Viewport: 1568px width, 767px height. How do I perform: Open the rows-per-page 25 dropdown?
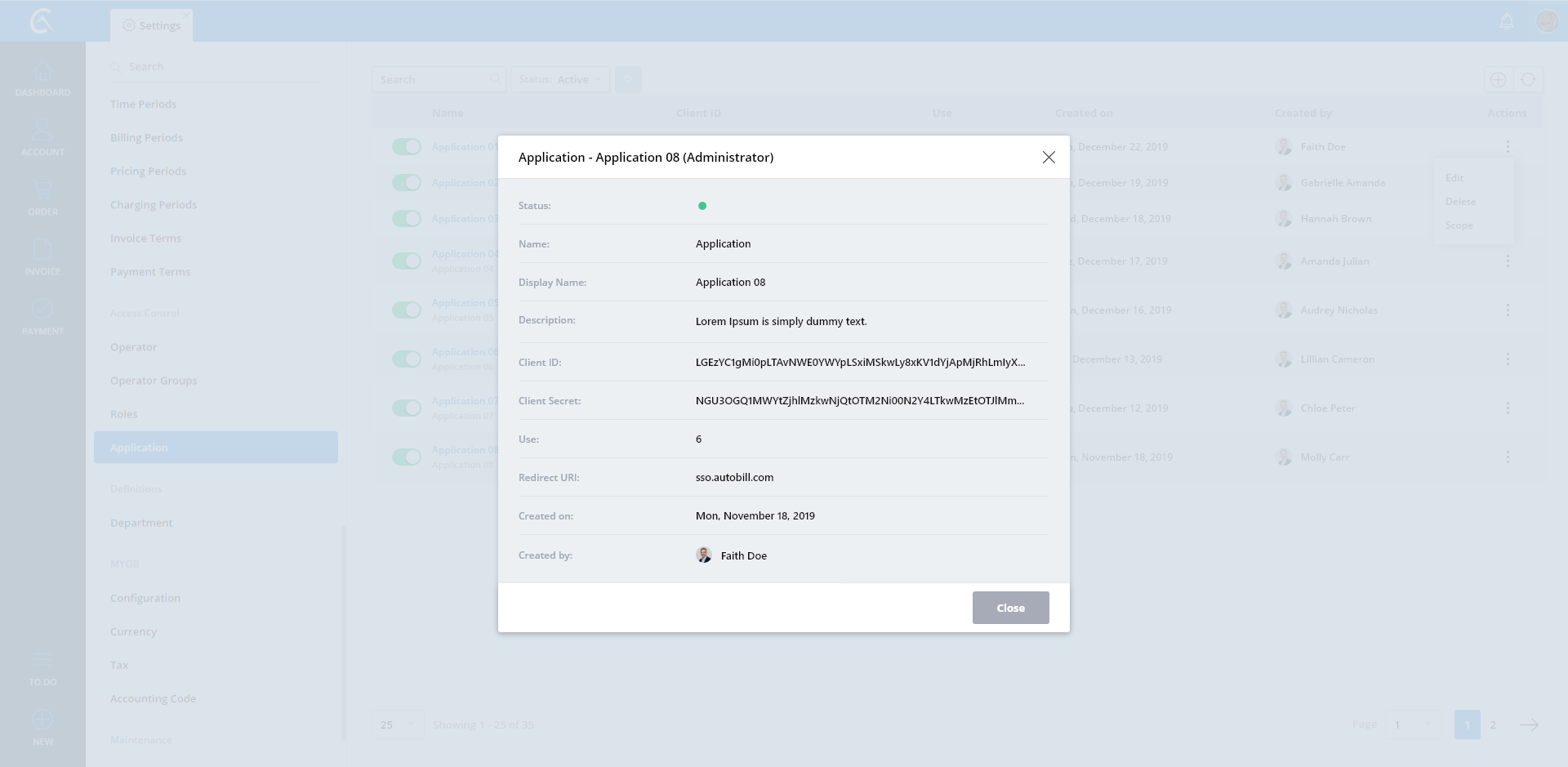pyautogui.click(x=397, y=725)
